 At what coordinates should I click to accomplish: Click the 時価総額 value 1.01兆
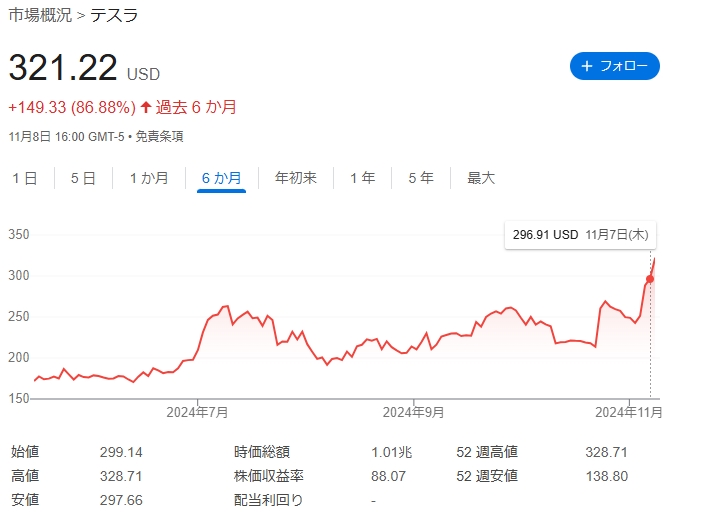click(x=391, y=452)
